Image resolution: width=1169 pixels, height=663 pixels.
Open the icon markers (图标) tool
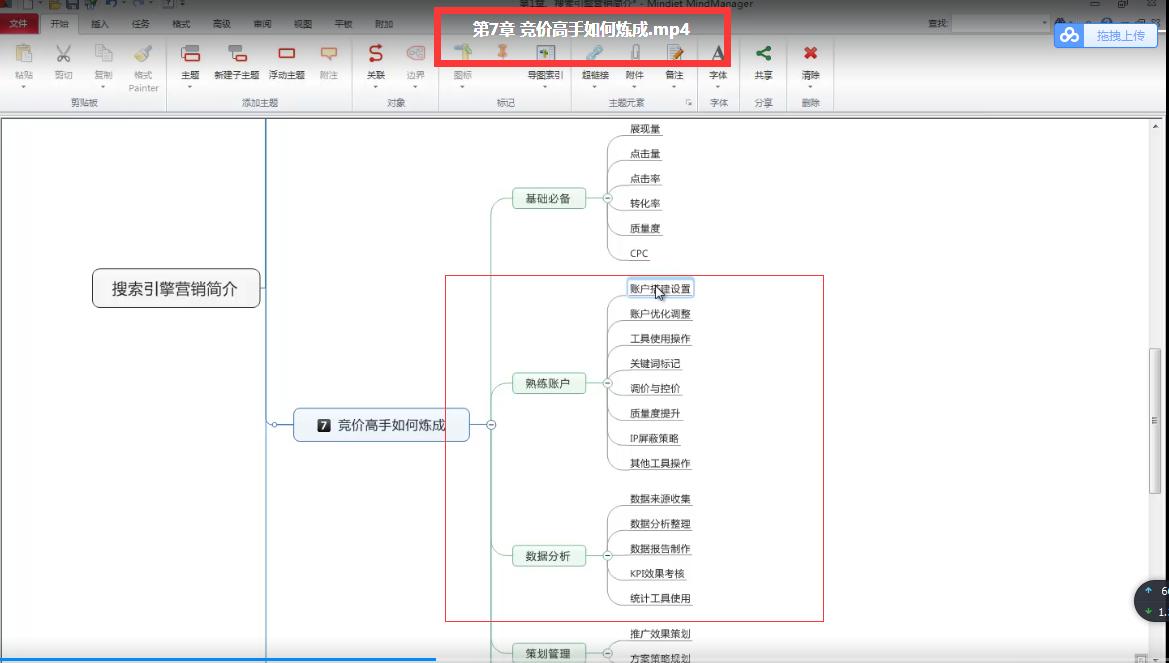(462, 52)
